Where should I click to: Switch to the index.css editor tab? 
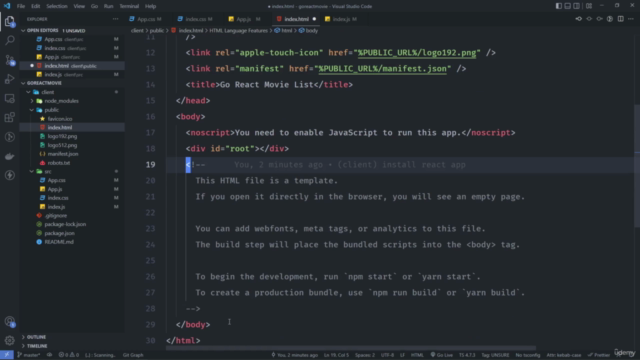[x=195, y=19]
